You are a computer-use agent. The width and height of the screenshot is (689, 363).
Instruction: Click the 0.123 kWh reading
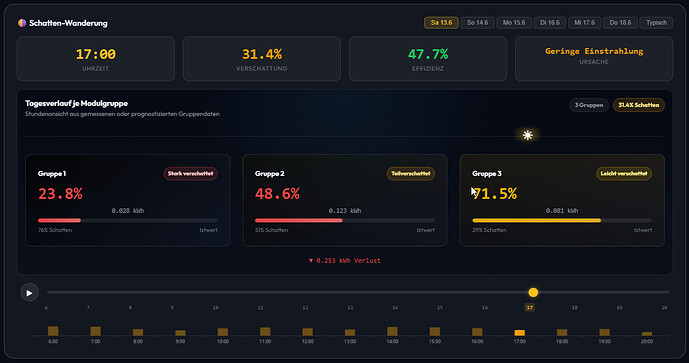tap(345, 211)
